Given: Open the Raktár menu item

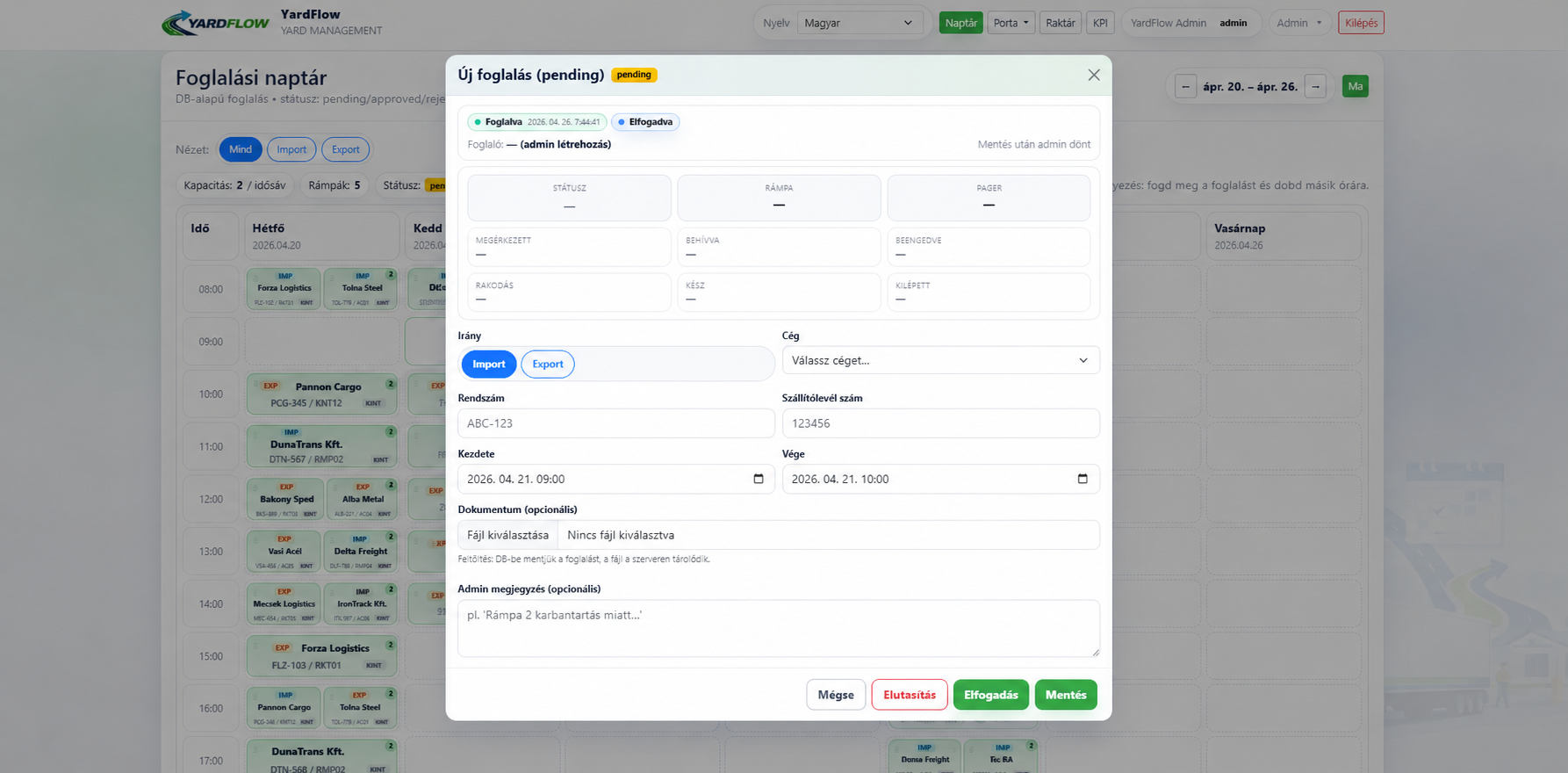Looking at the screenshot, I should [x=1061, y=23].
